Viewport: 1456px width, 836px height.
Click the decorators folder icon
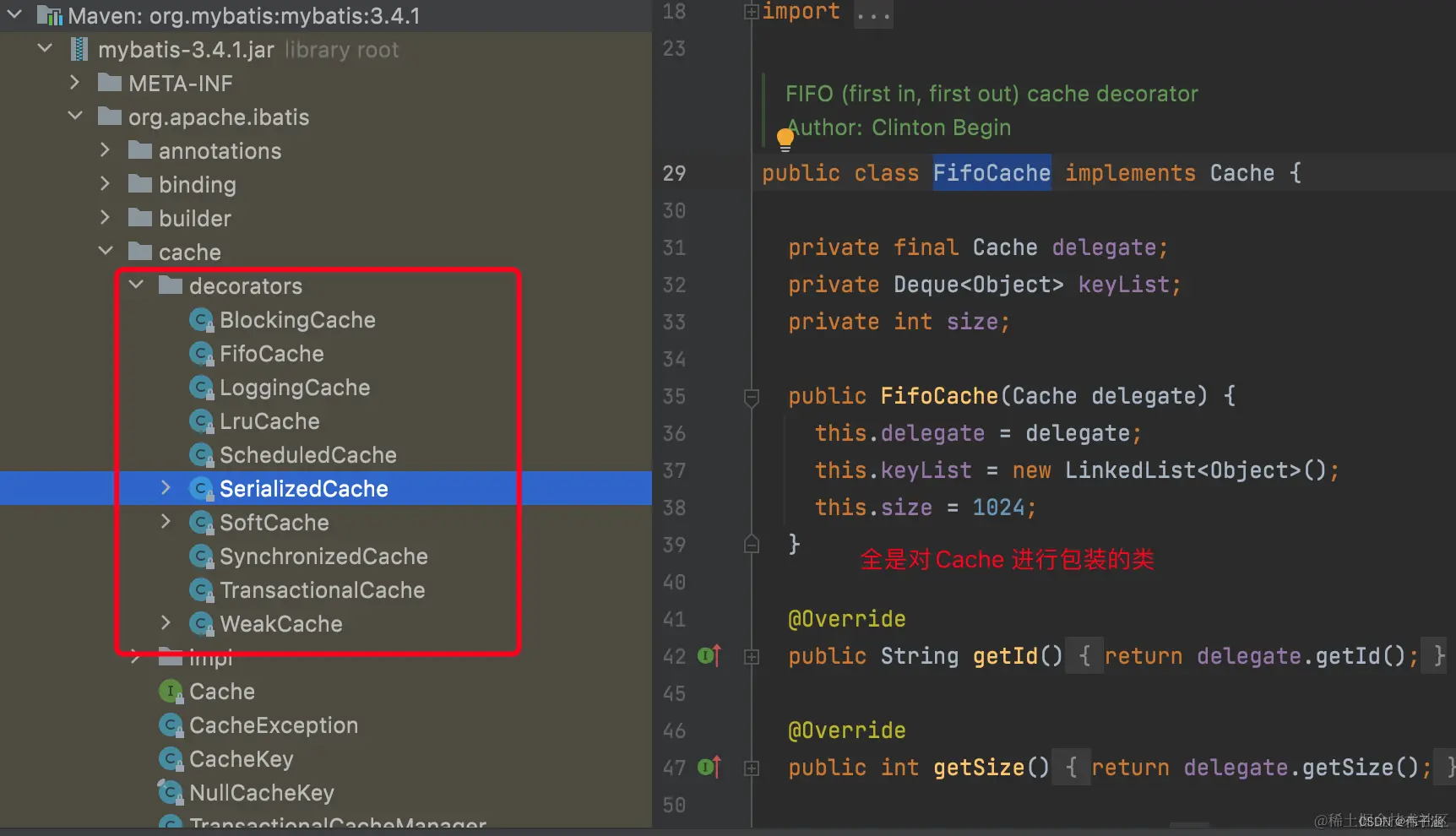click(171, 285)
